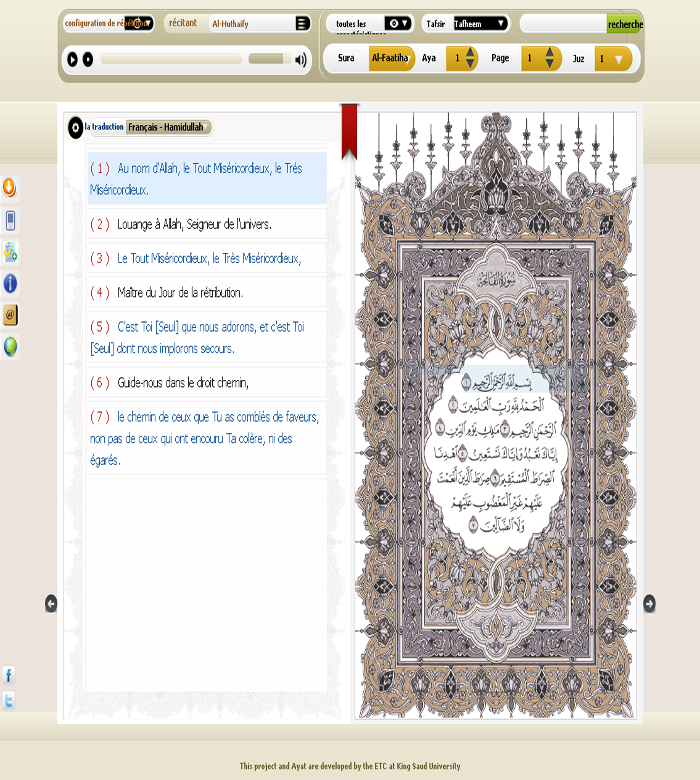
Task: Select verse 5 'C'est Toi [Seul]'
Action: (207, 337)
